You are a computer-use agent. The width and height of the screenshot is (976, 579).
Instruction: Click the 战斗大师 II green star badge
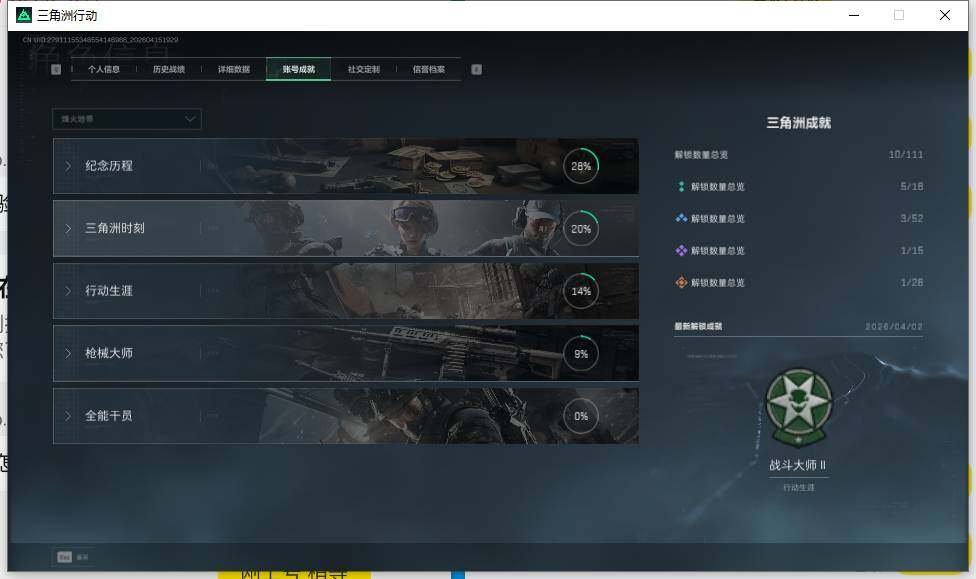(799, 408)
